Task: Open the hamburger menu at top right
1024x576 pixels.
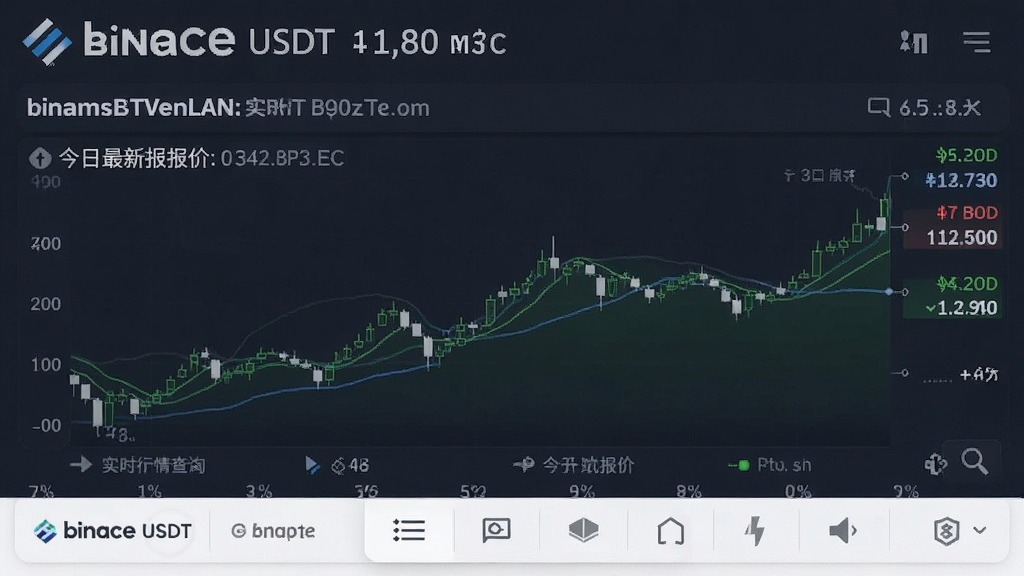Action: click(976, 42)
